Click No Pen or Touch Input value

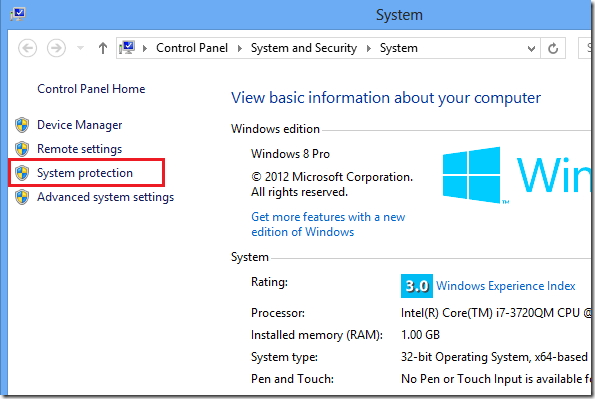[x=496, y=379]
